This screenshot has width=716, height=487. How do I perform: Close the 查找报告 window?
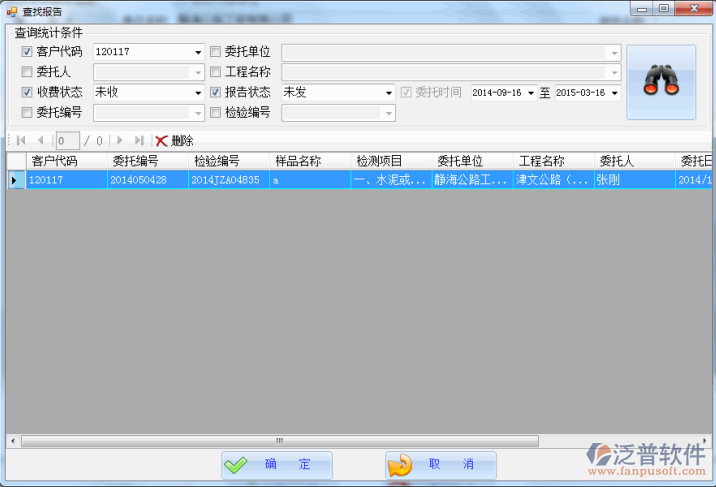tap(694, 8)
